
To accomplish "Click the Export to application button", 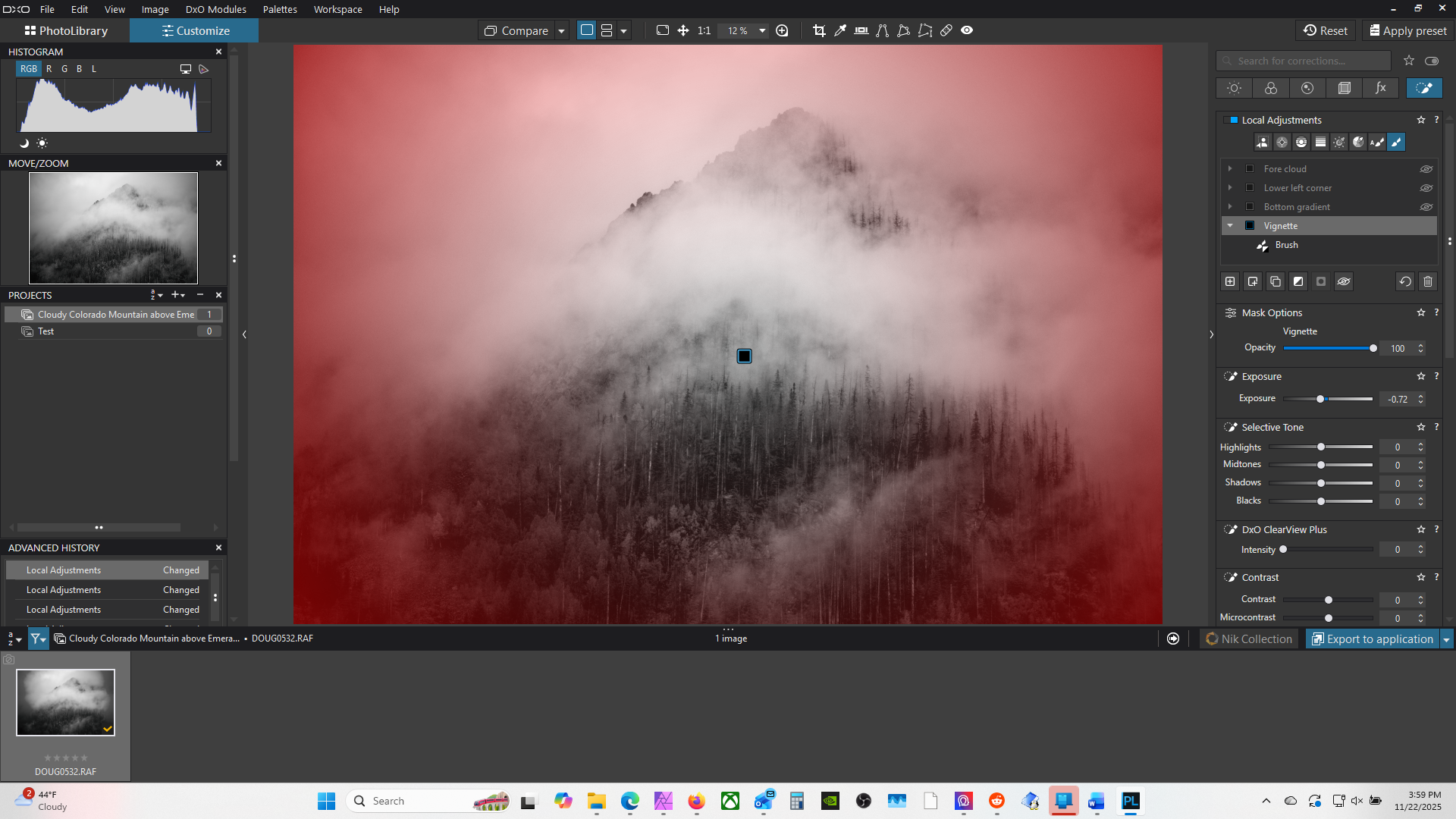I will 1372,639.
